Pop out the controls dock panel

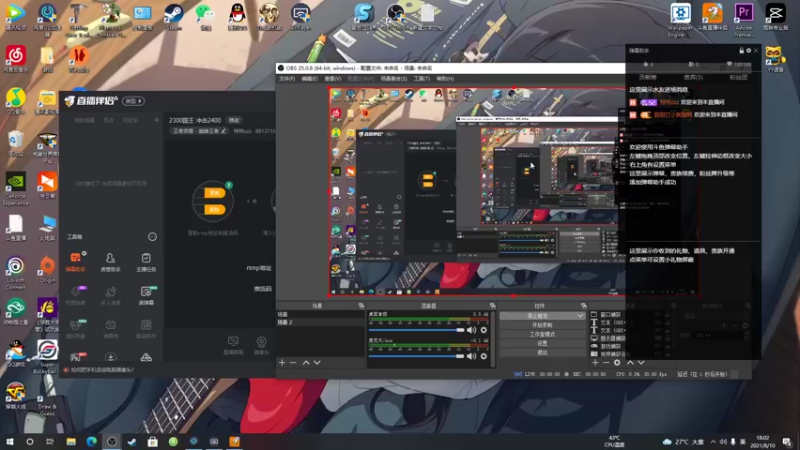[x=584, y=306]
